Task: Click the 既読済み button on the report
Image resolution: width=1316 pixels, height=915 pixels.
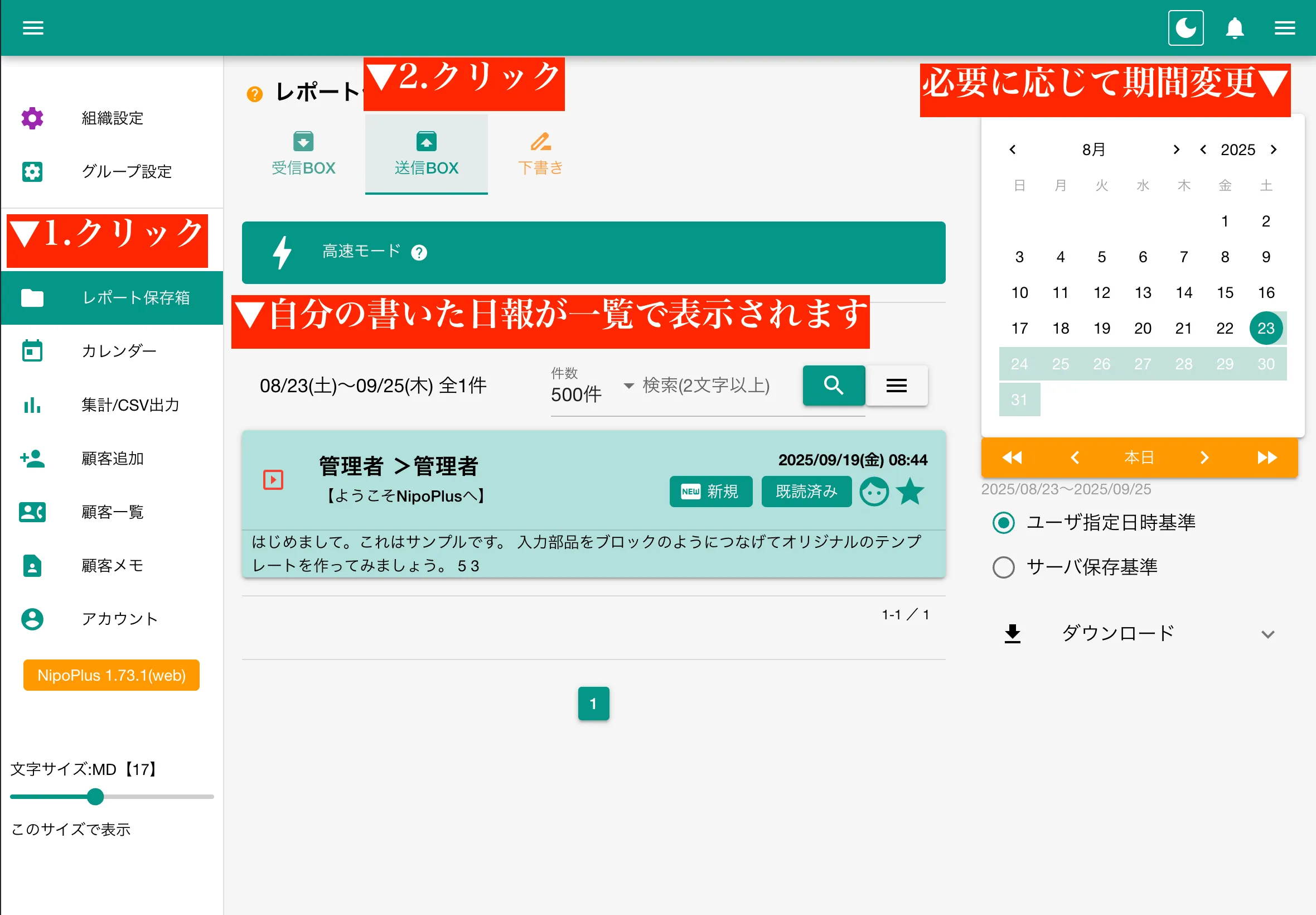Action: (x=806, y=492)
